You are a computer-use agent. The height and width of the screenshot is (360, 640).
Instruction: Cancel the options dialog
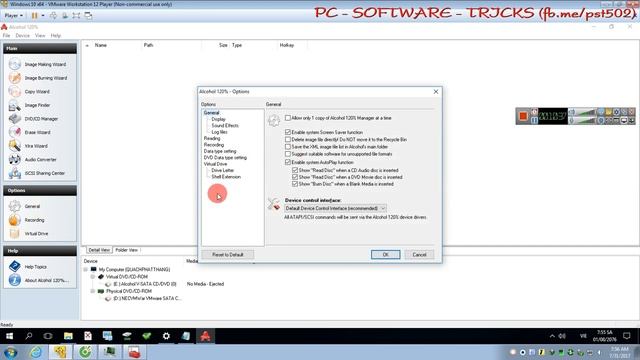pyautogui.click(x=419, y=255)
